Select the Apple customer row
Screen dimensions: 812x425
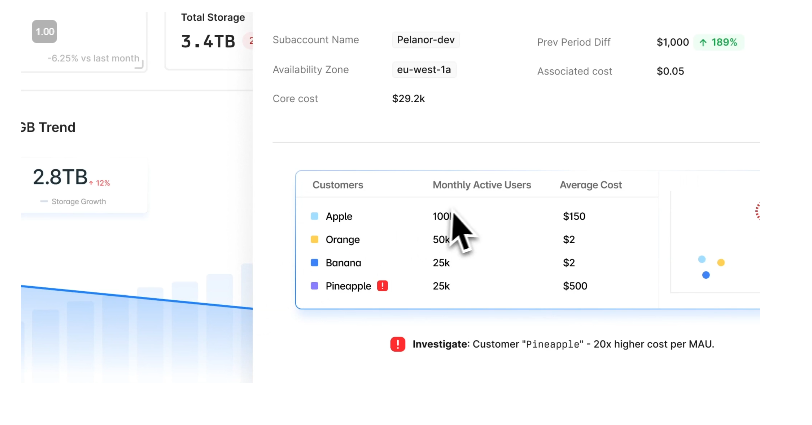point(339,216)
